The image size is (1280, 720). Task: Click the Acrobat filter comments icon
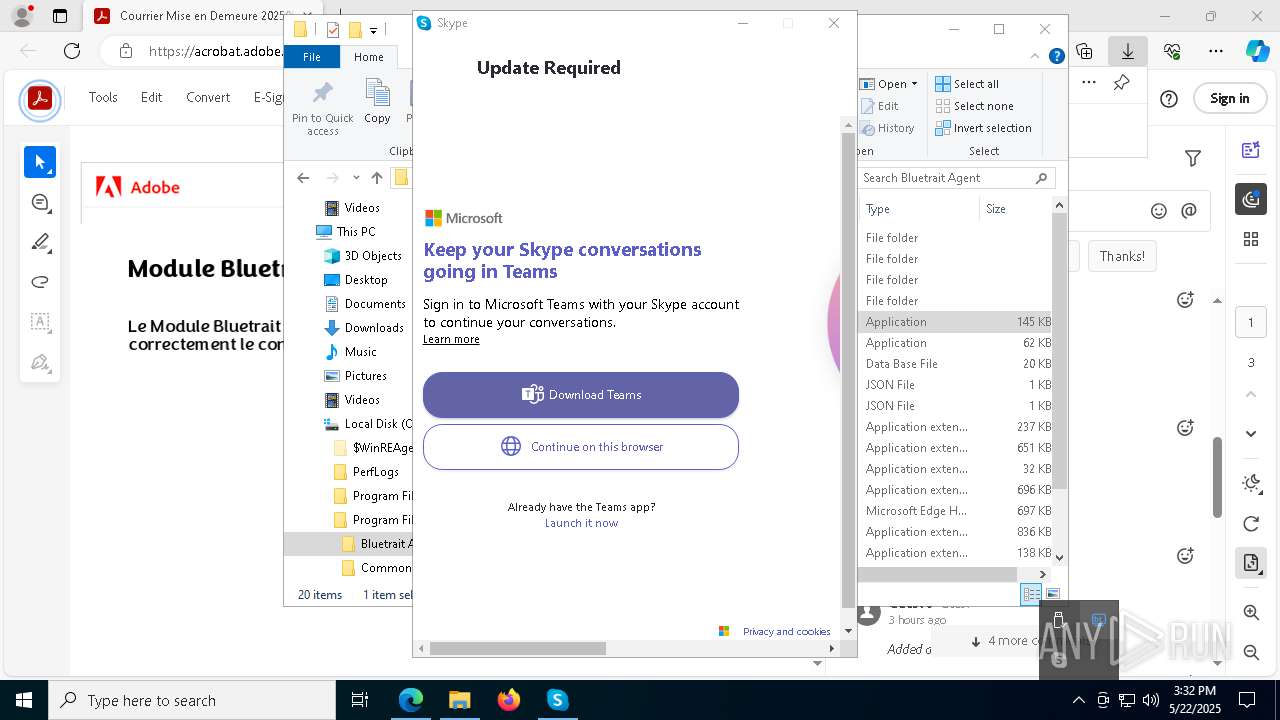(1192, 158)
